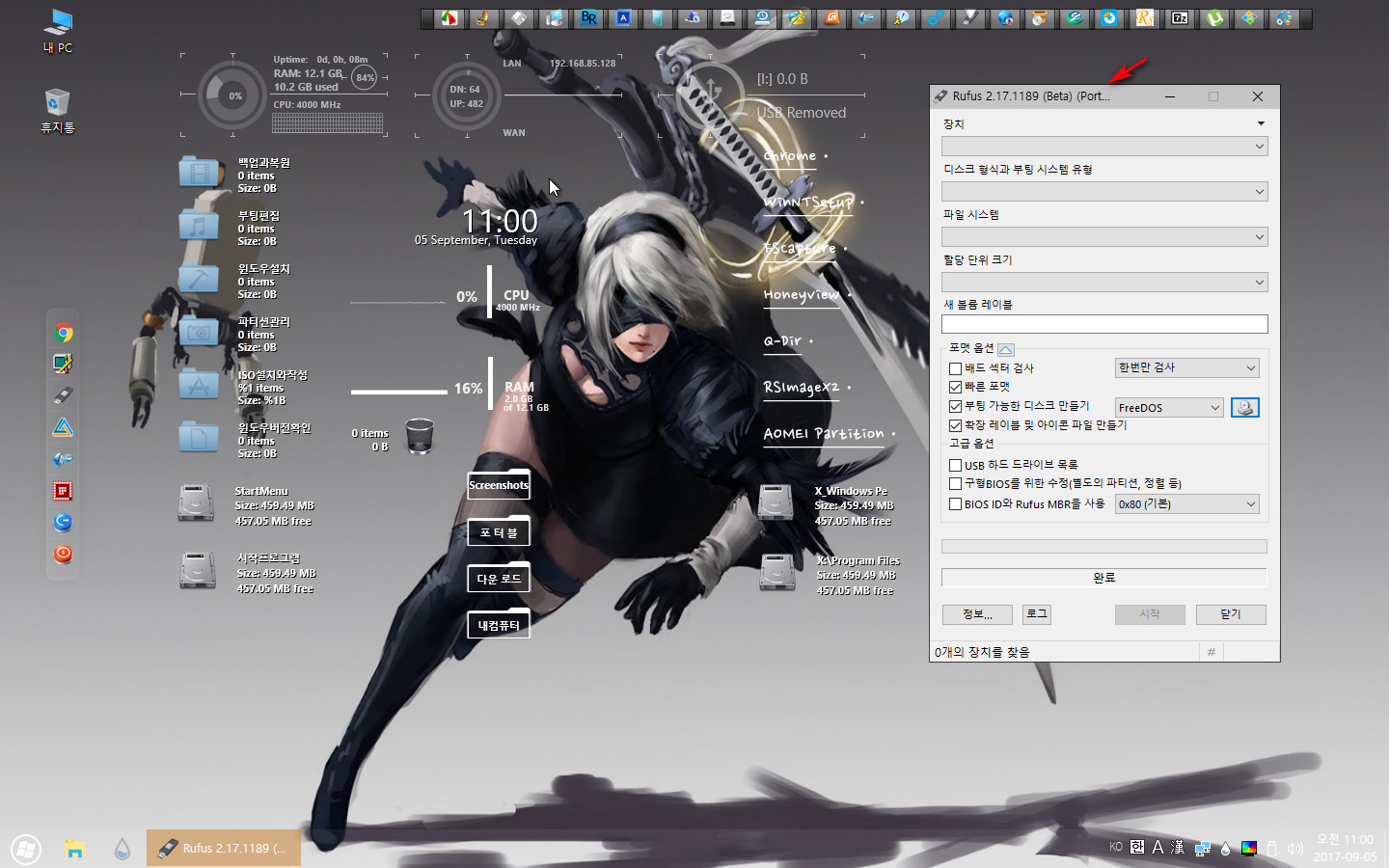The width and height of the screenshot is (1389, 868).
Task: Check the 구형BIOS를 위한 수정 option
Action: pos(955,484)
